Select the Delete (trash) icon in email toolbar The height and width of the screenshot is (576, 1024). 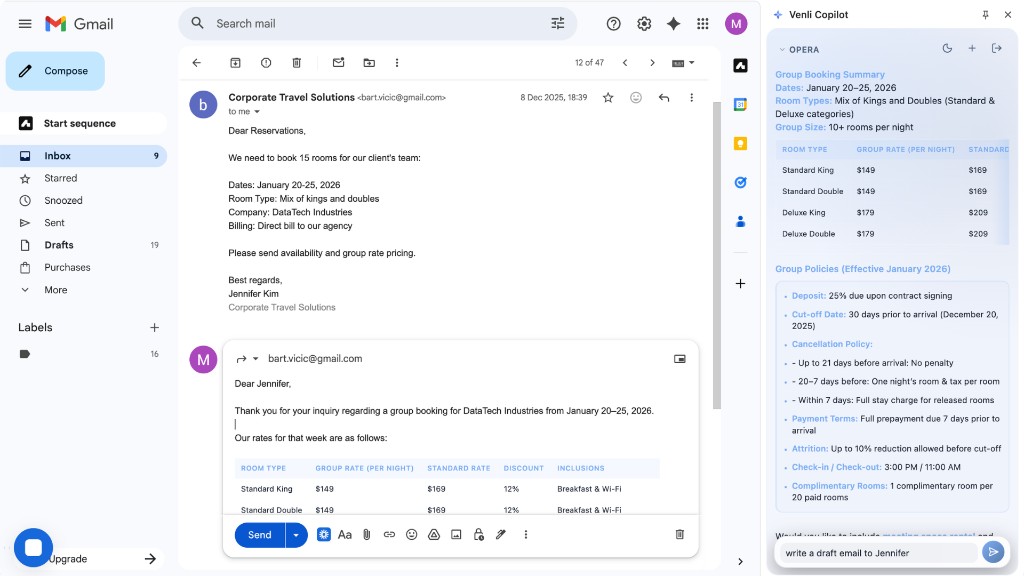[x=296, y=62]
